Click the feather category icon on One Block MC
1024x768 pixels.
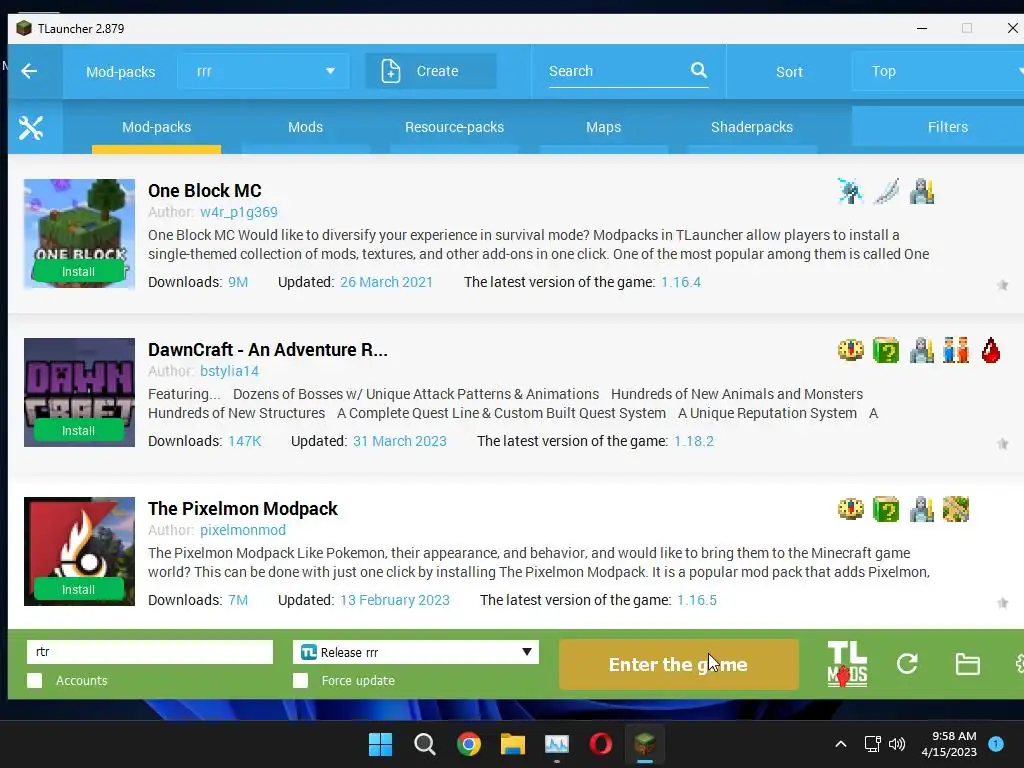pyautogui.click(x=886, y=191)
